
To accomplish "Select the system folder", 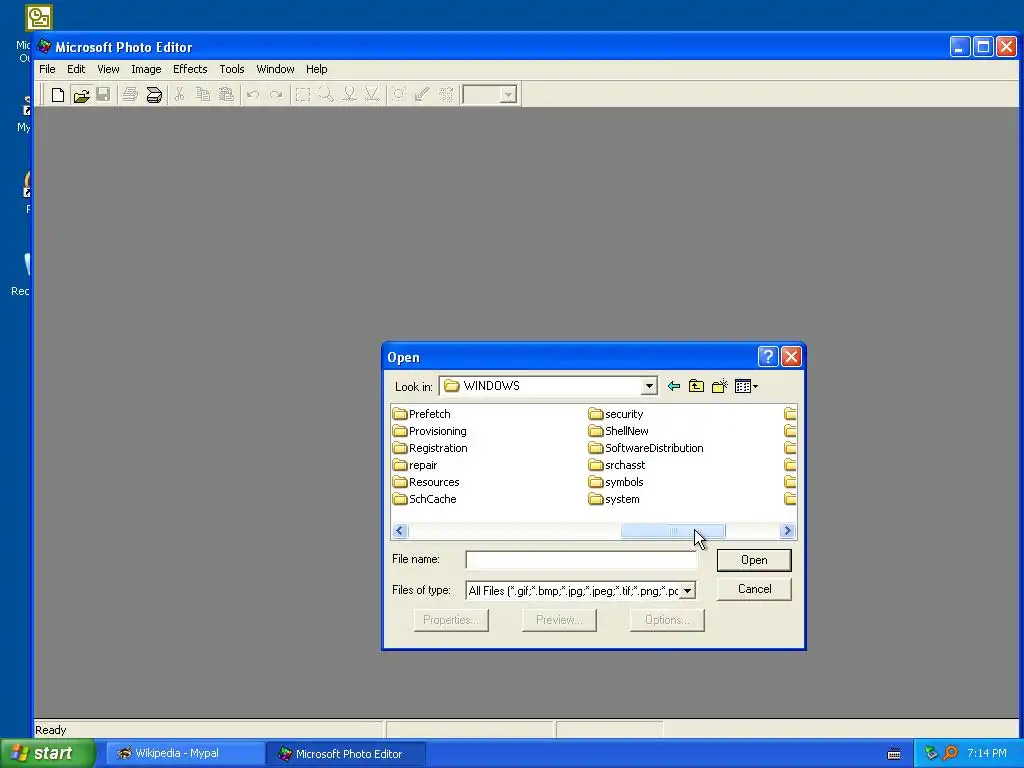I will [614, 499].
